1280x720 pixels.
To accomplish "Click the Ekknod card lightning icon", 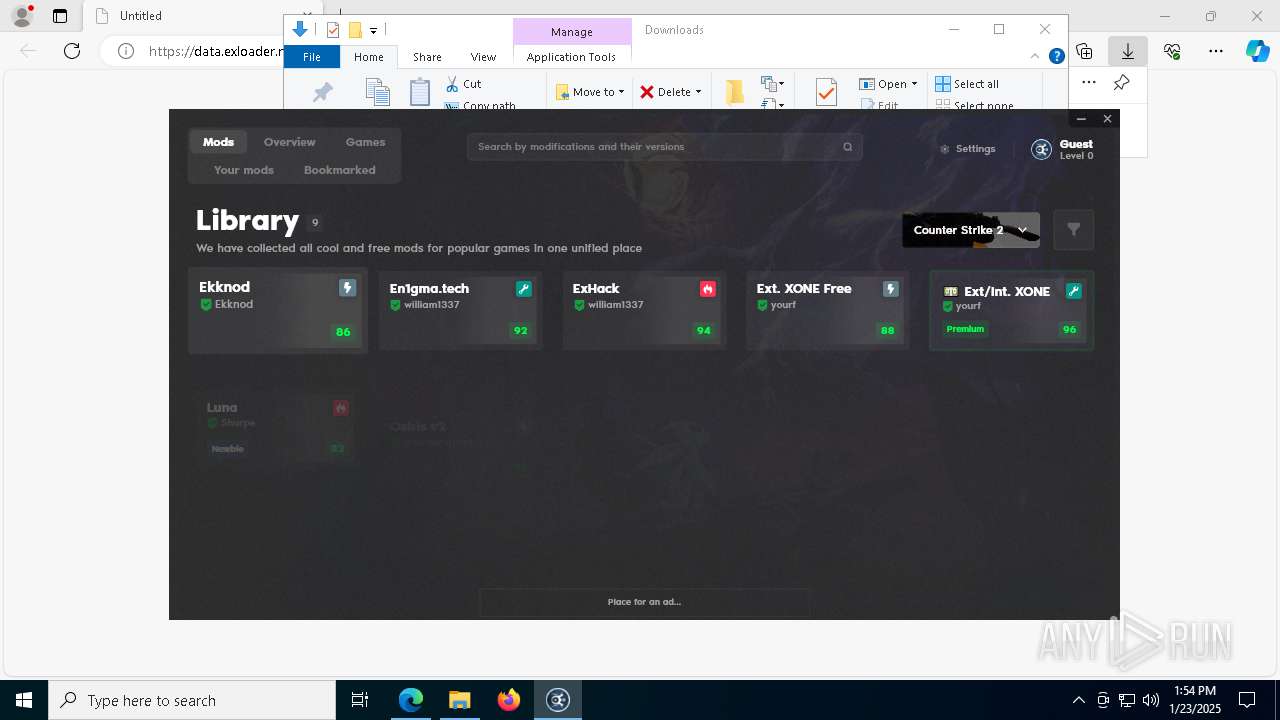I will [347, 288].
